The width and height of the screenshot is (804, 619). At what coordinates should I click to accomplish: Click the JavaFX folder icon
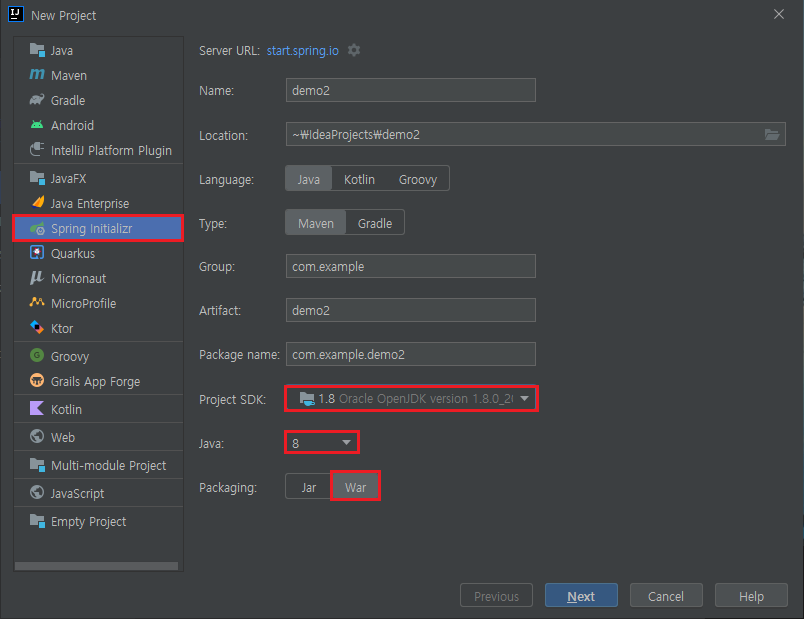coord(37,178)
